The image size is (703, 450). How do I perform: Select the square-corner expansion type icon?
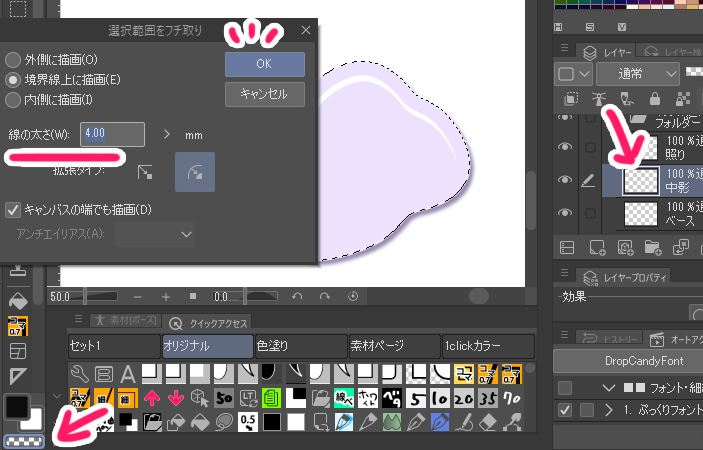(x=146, y=172)
